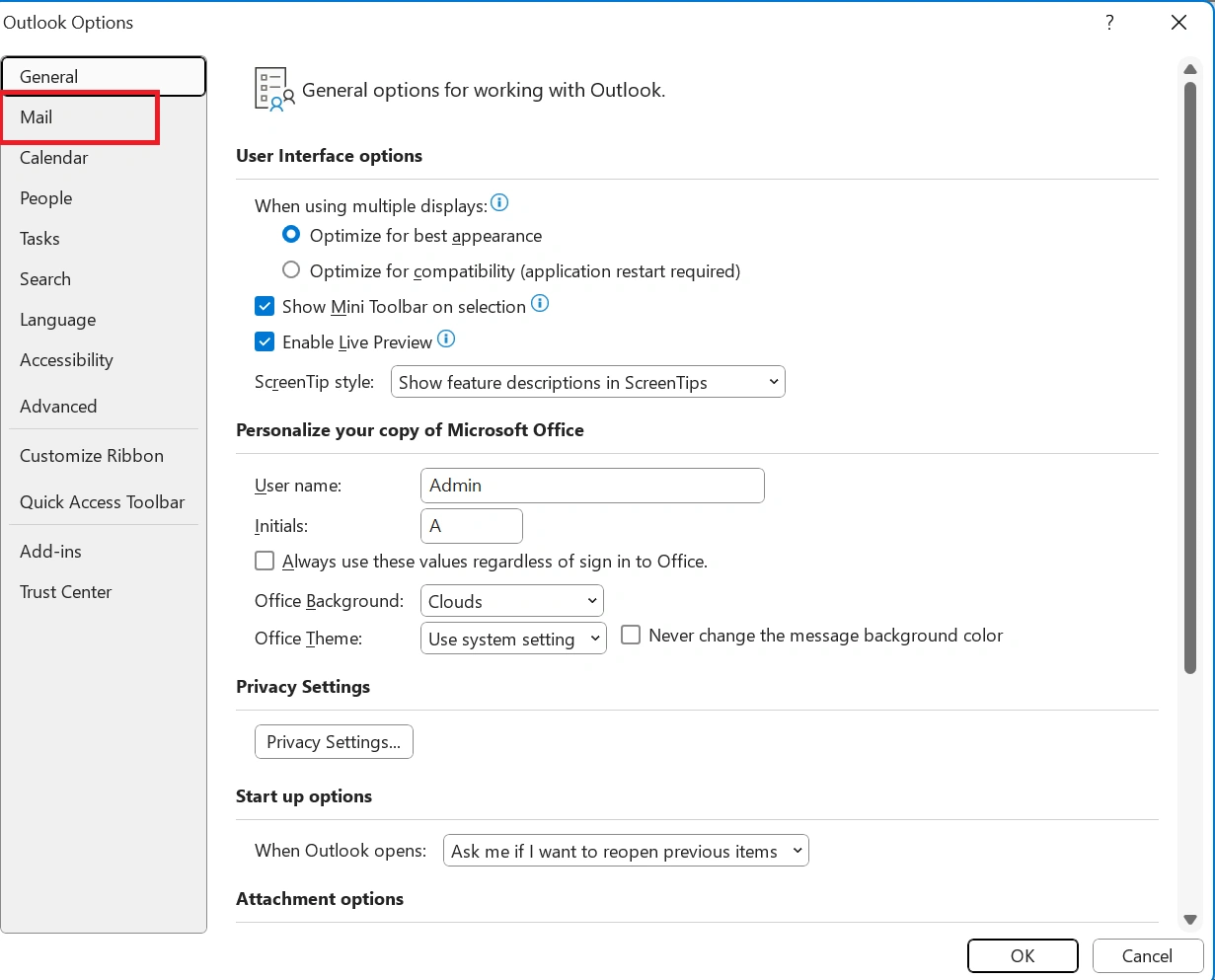The height and width of the screenshot is (980, 1215).
Task: Click the scrollbar up arrow
Action: pyautogui.click(x=1189, y=68)
